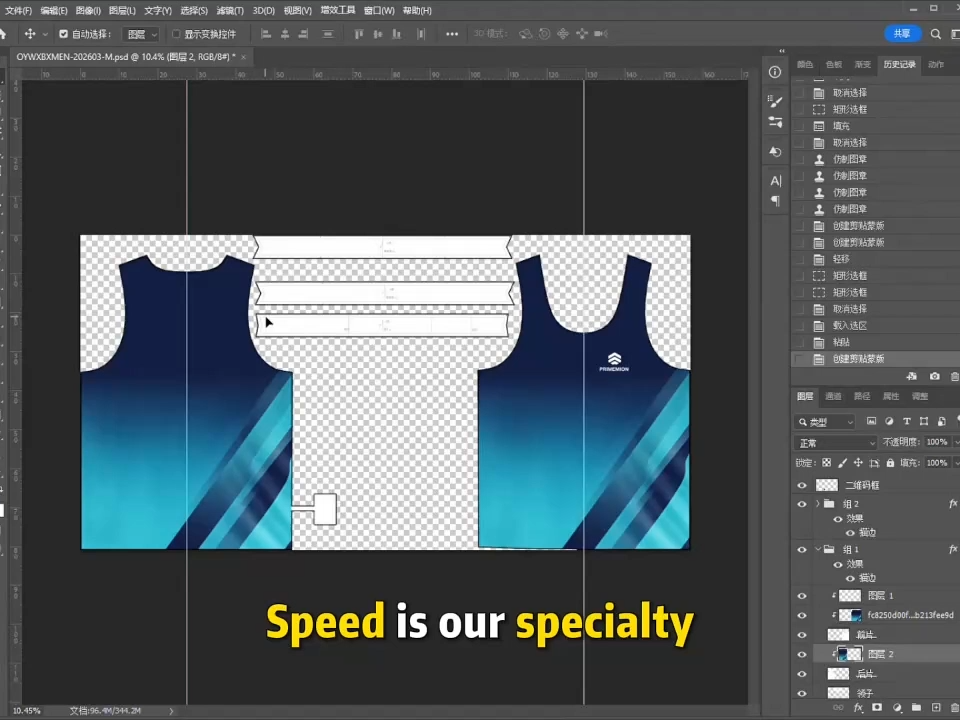
Task: Expand the 组 2 layer group
Action: 818,504
